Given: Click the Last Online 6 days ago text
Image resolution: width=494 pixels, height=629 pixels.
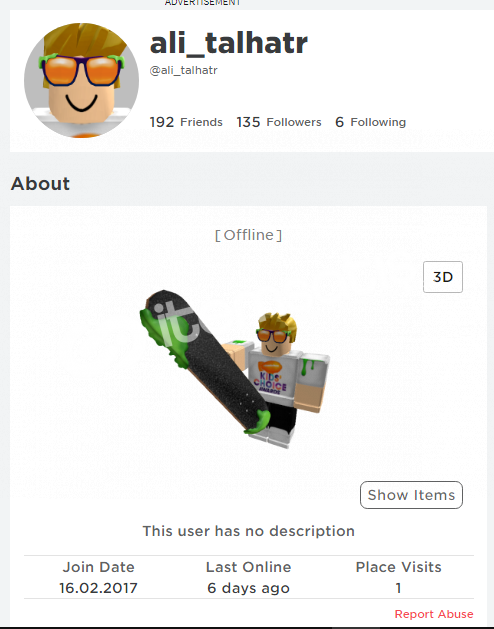Looking at the screenshot, I should (248, 588).
